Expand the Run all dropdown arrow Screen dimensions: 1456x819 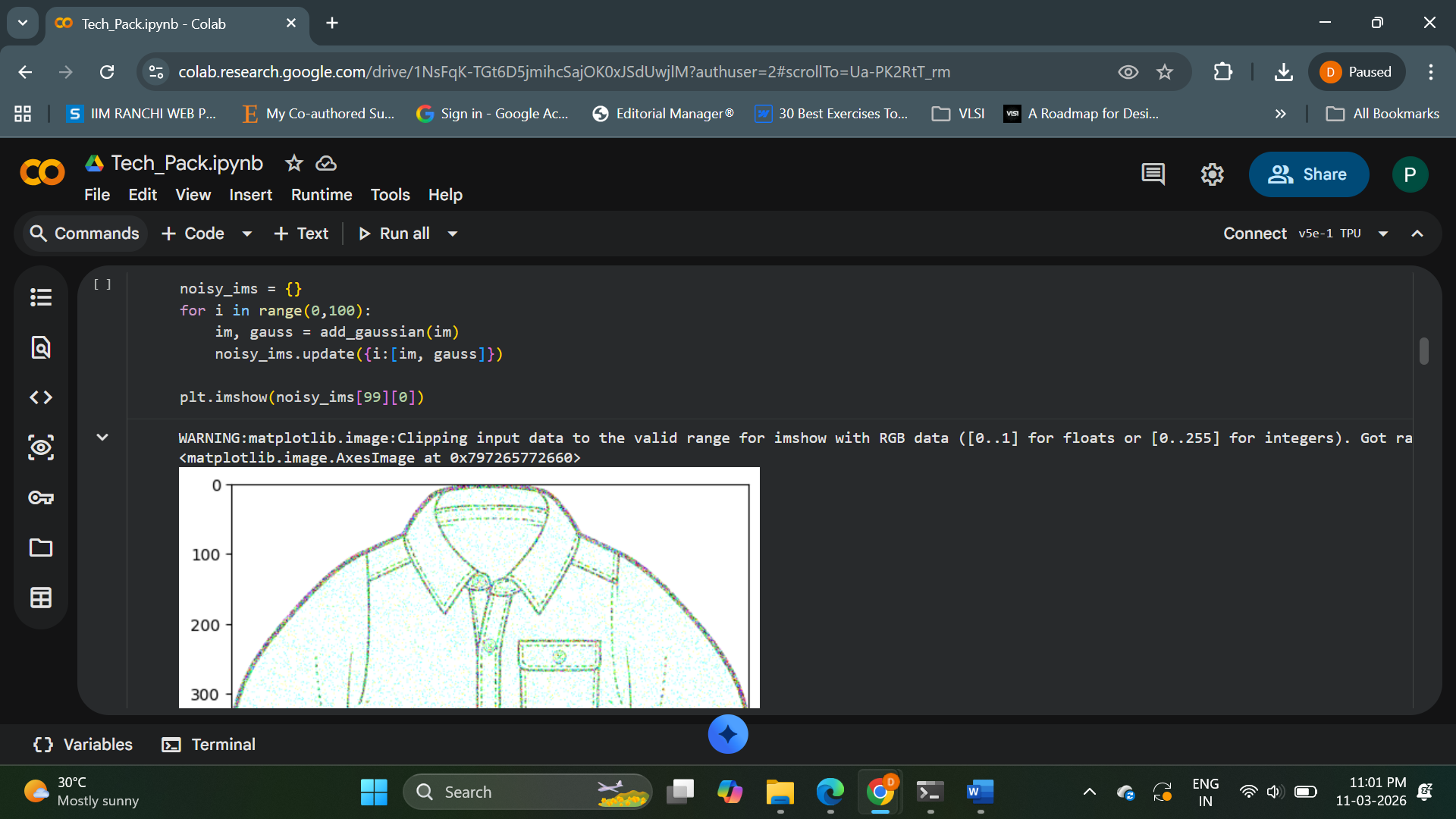point(453,234)
